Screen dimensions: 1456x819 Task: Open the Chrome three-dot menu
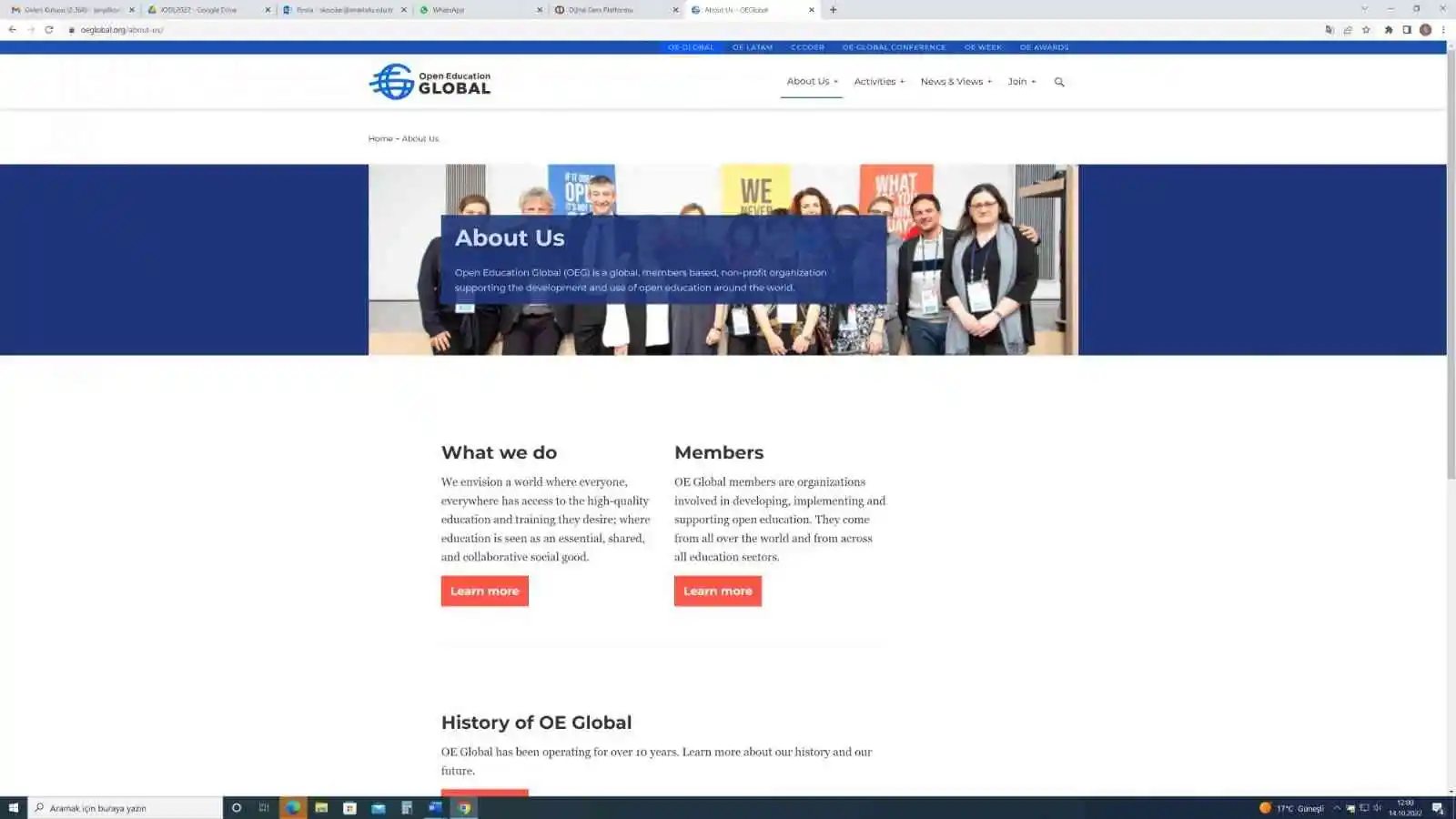pyautogui.click(x=1443, y=30)
